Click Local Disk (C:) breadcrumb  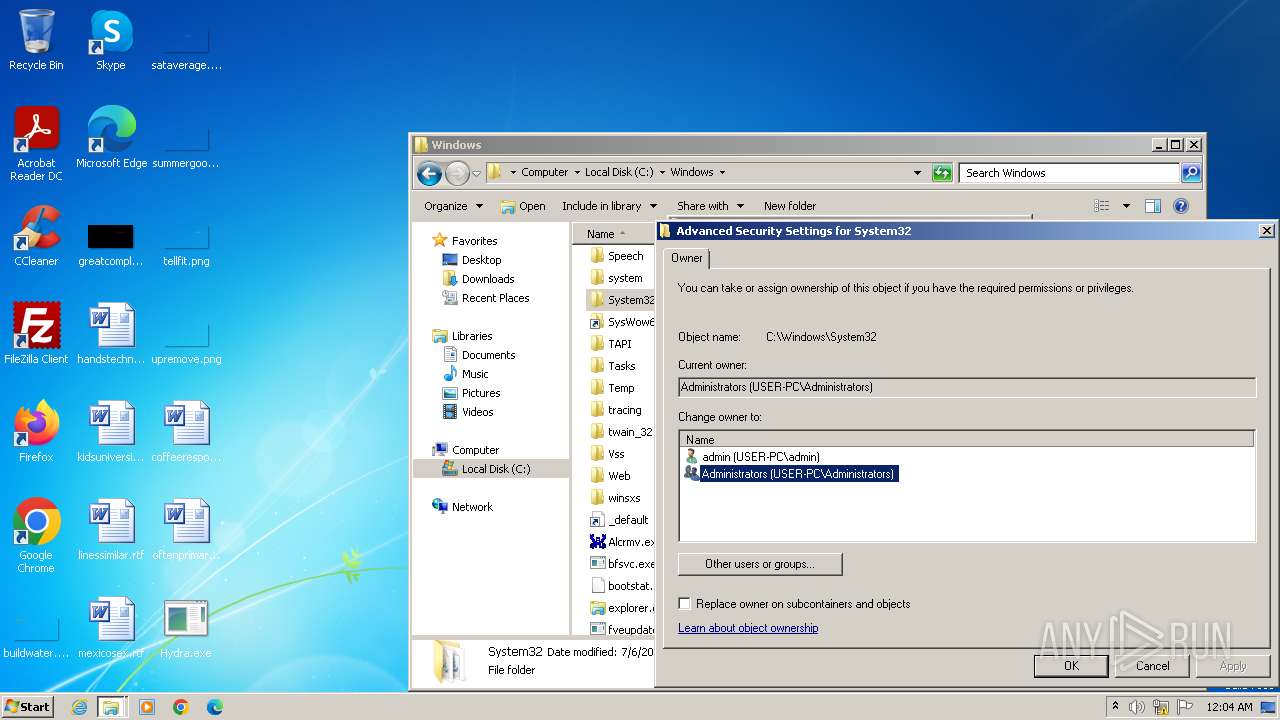(x=619, y=172)
